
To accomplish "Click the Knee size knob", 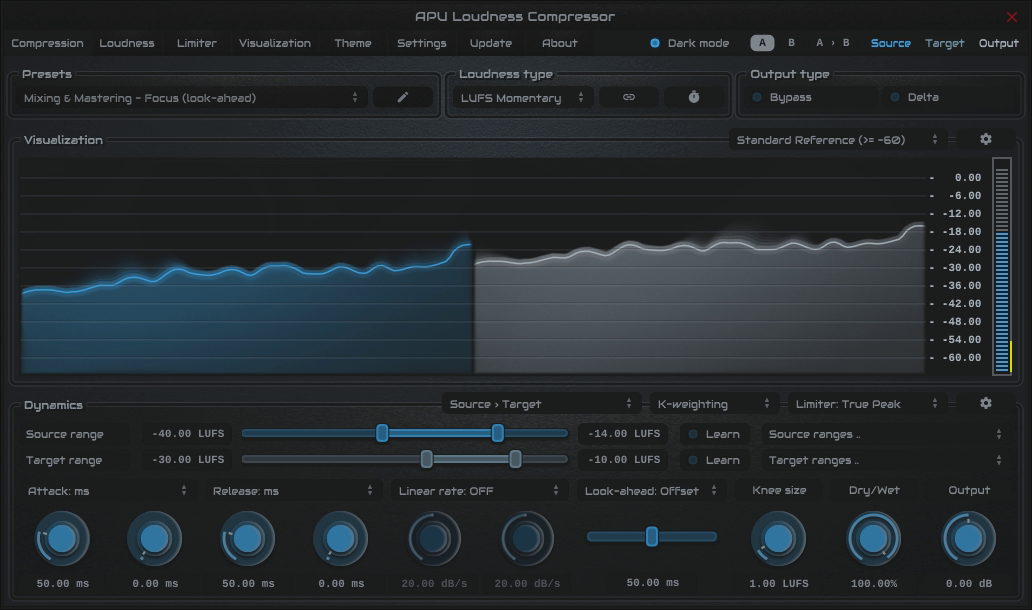I will pos(777,539).
